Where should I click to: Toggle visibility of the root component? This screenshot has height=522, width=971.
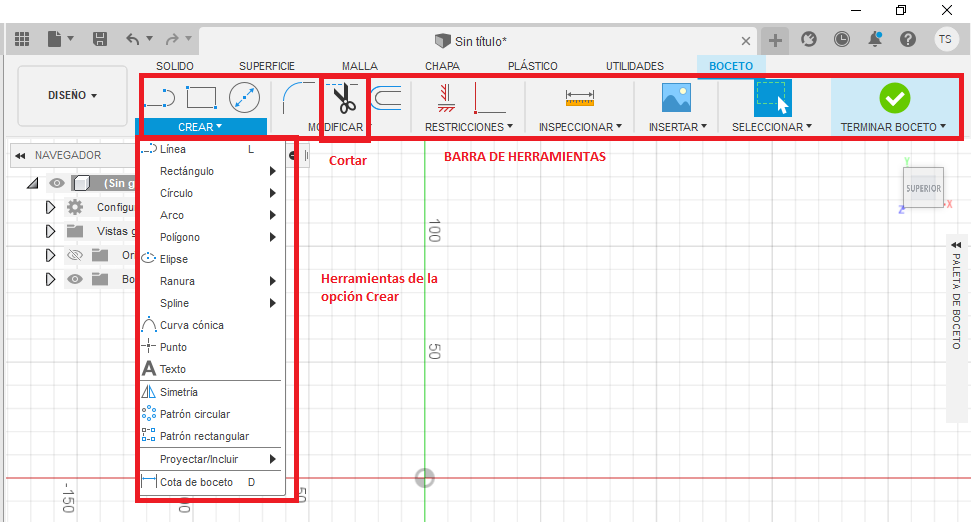57,183
